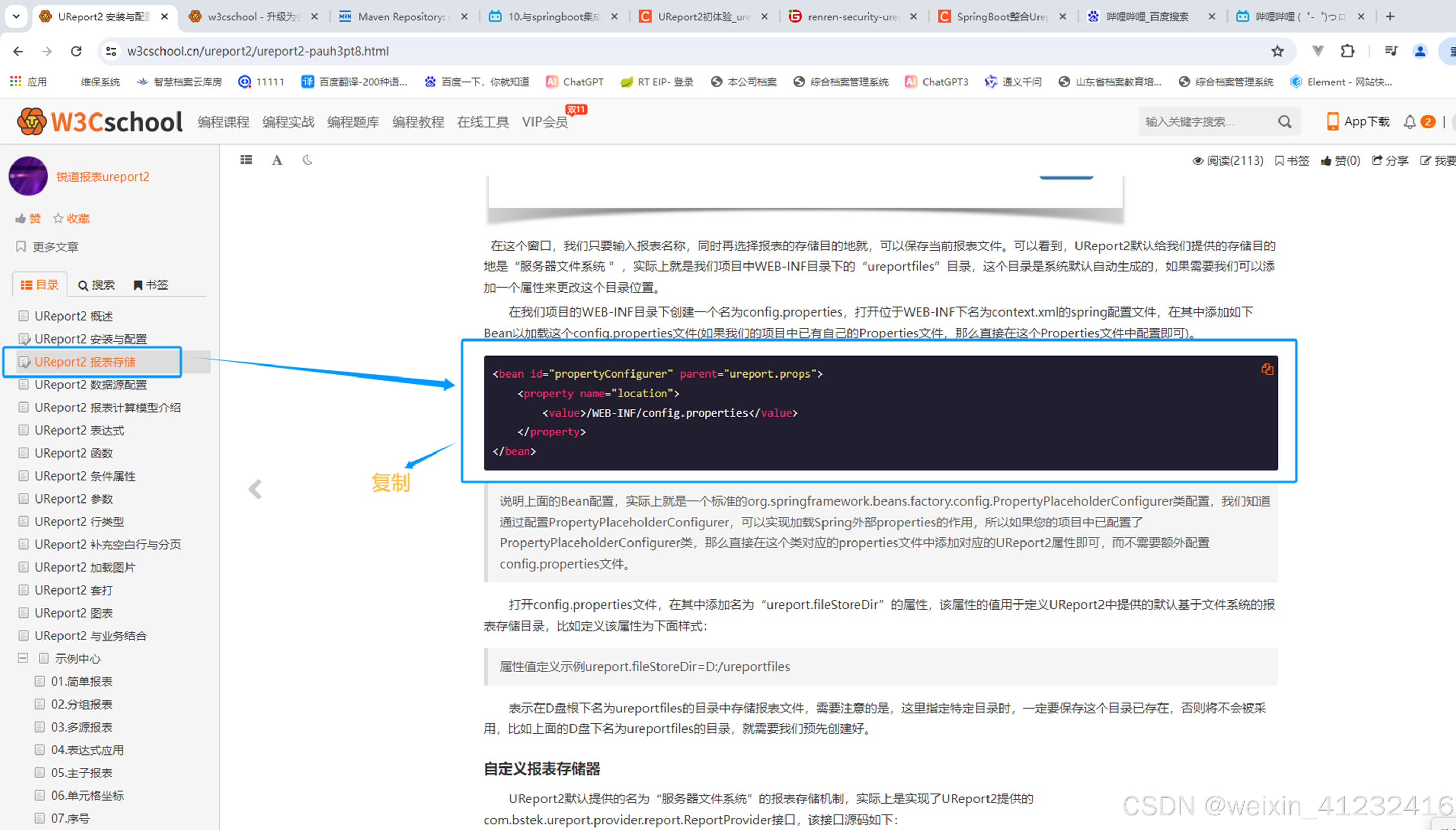
Task: Click the copy code icon in code block
Action: 1267,369
